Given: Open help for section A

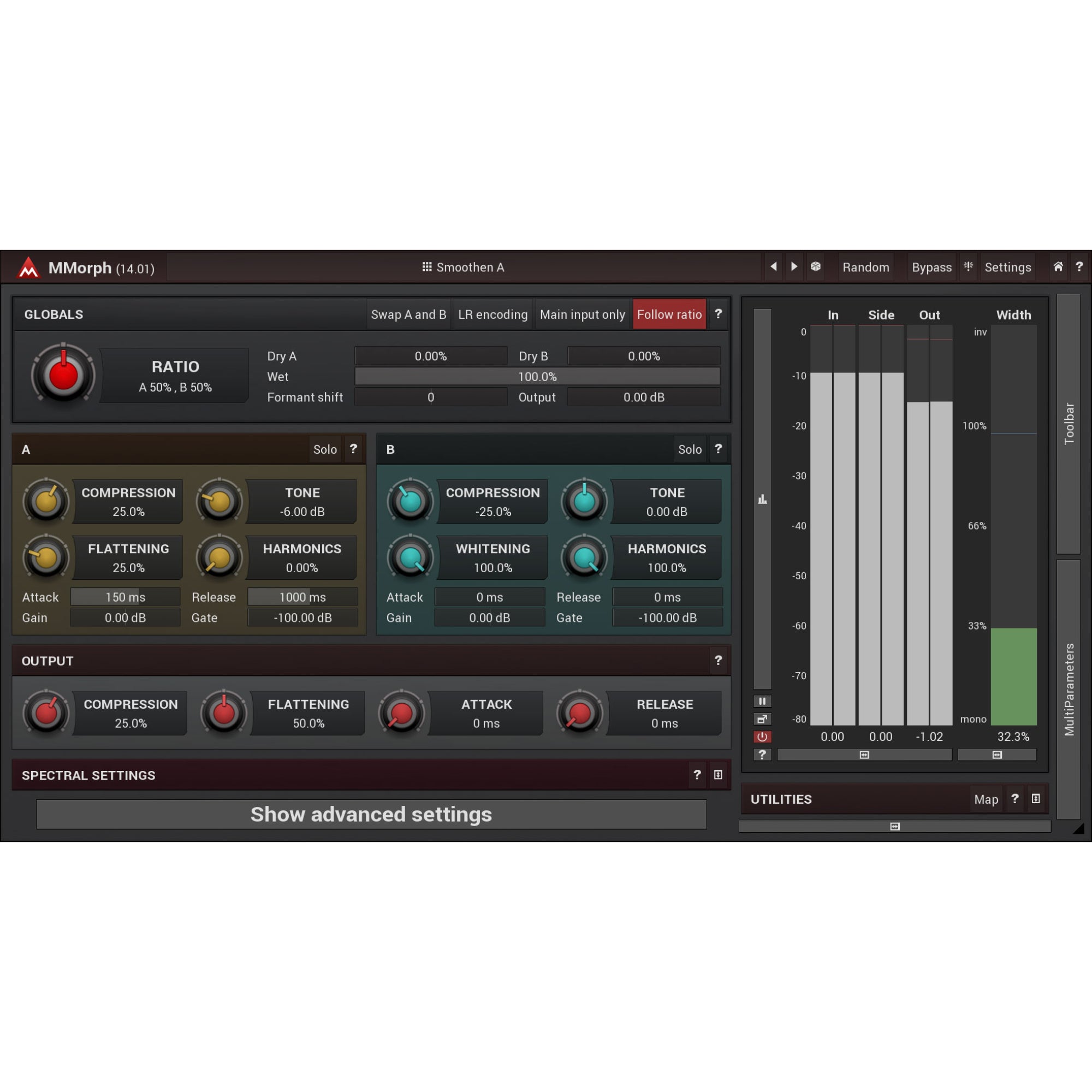Looking at the screenshot, I should pyautogui.click(x=353, y=449).
